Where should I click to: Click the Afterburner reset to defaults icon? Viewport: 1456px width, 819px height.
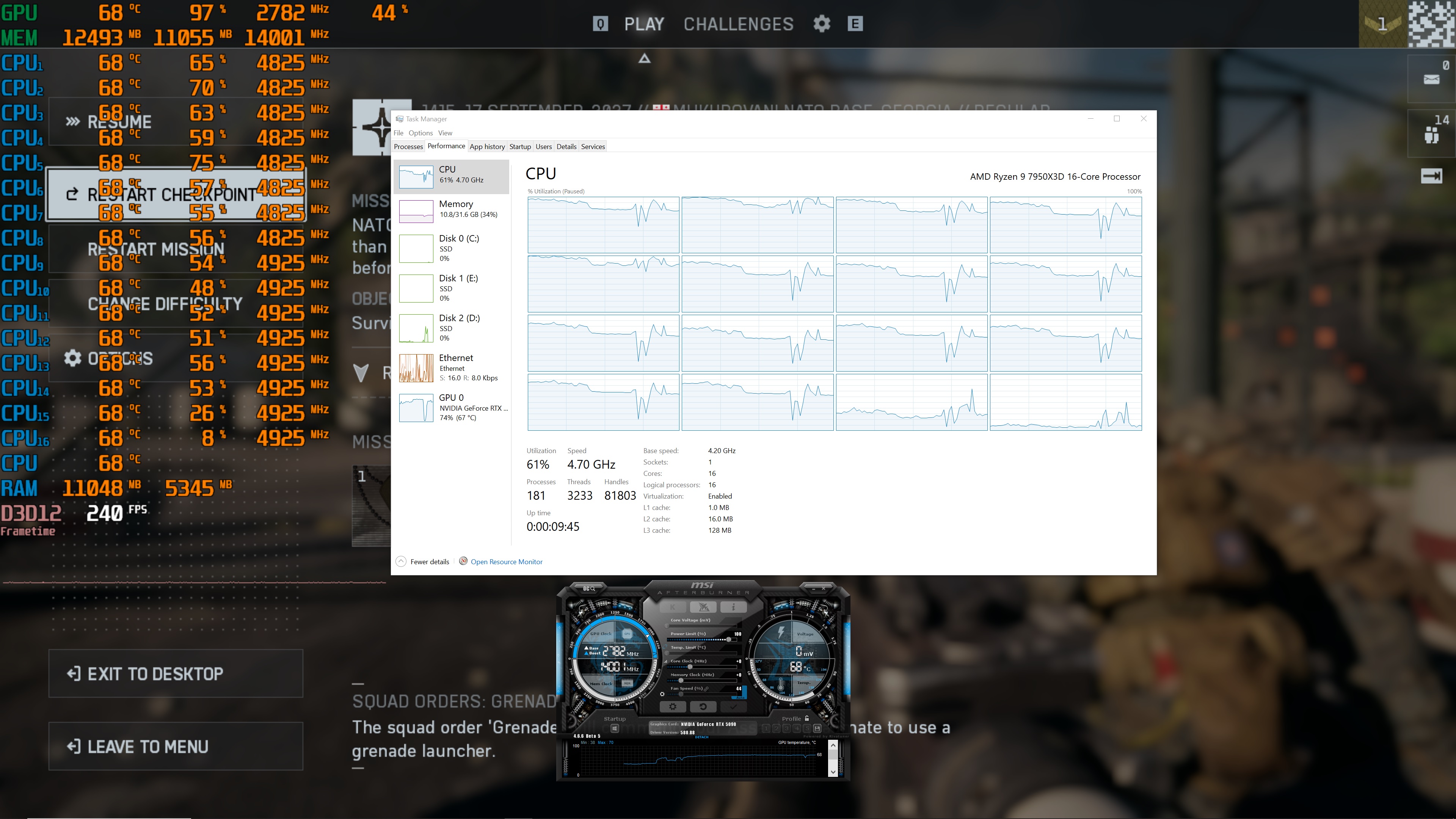pos(703,706)
